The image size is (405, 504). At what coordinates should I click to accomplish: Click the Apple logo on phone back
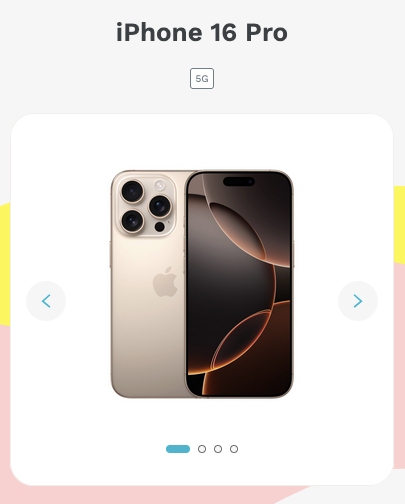coord(165,282)
